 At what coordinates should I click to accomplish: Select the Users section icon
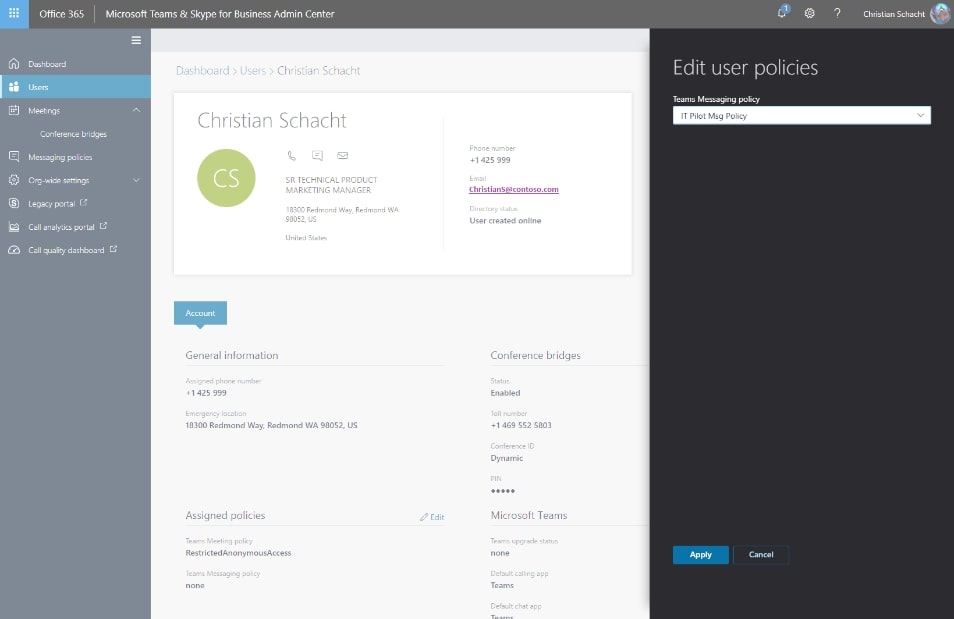pyautogui.click(x=13, y=86)
